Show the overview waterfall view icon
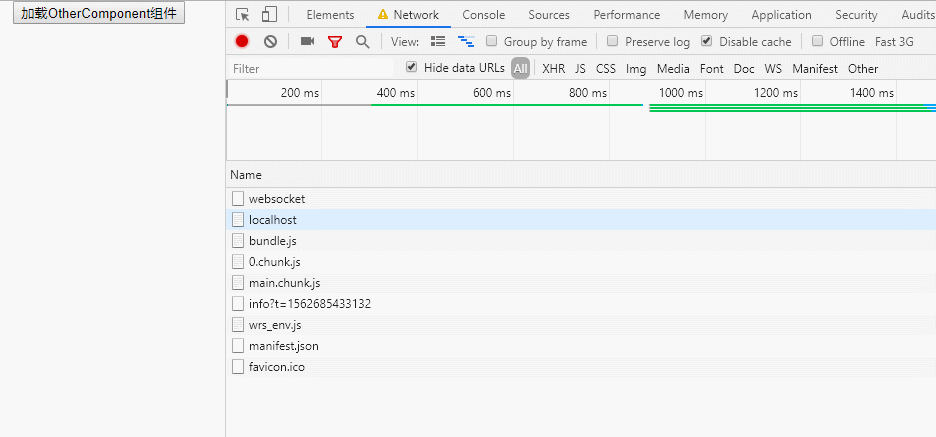The width and height of the screenshot is (936, 437). 466,42
